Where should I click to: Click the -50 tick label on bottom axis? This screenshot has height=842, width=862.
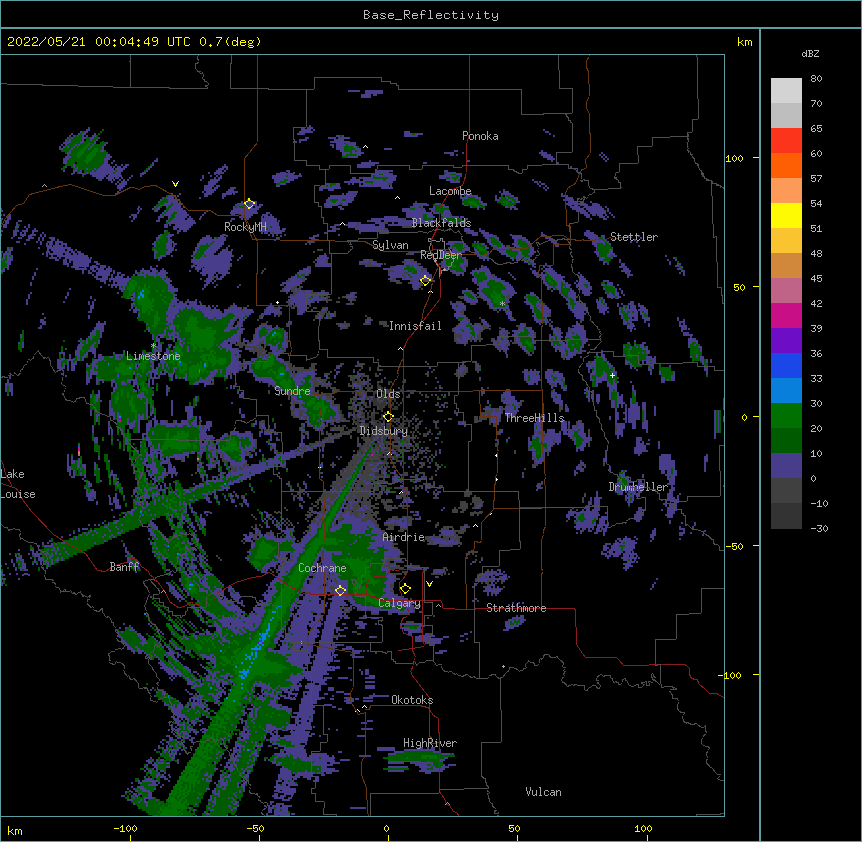tap(255, 828)
